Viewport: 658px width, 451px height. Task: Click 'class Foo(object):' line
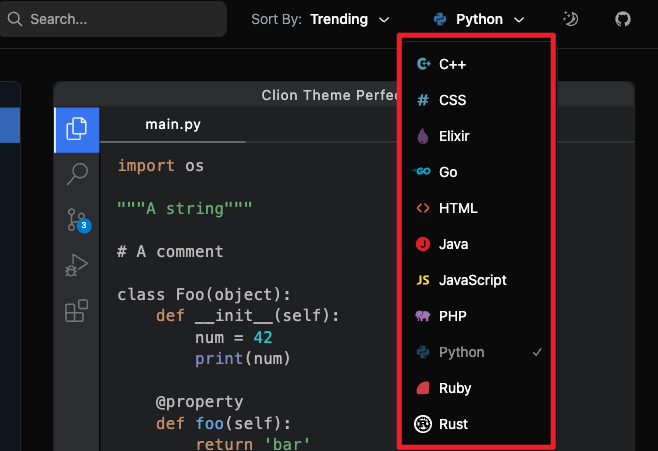(204, 295)
